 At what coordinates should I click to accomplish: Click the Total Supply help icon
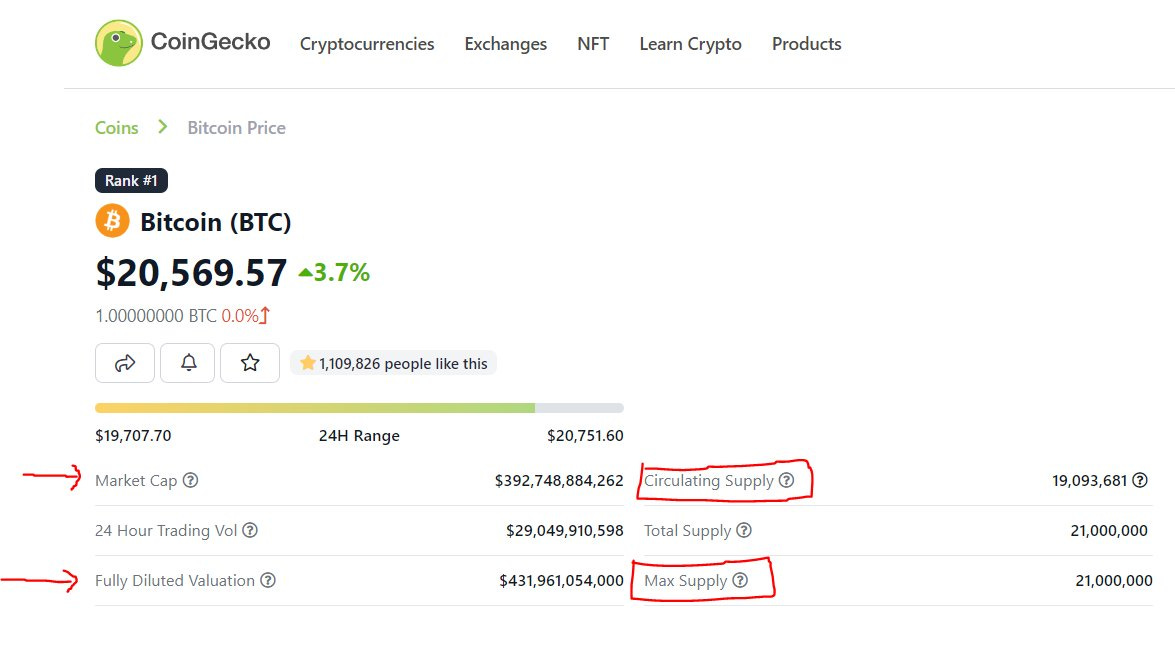point(743,530)
